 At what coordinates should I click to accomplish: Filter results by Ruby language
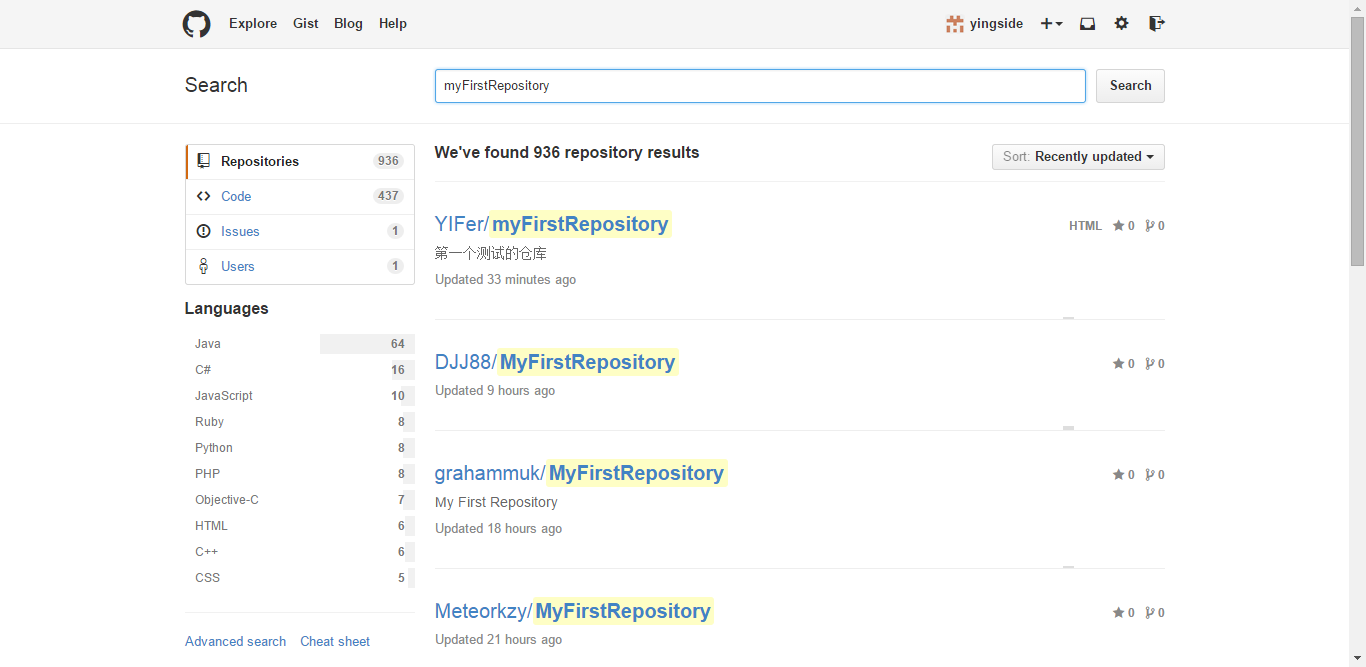pyautogui.click(x=300, y=422)
